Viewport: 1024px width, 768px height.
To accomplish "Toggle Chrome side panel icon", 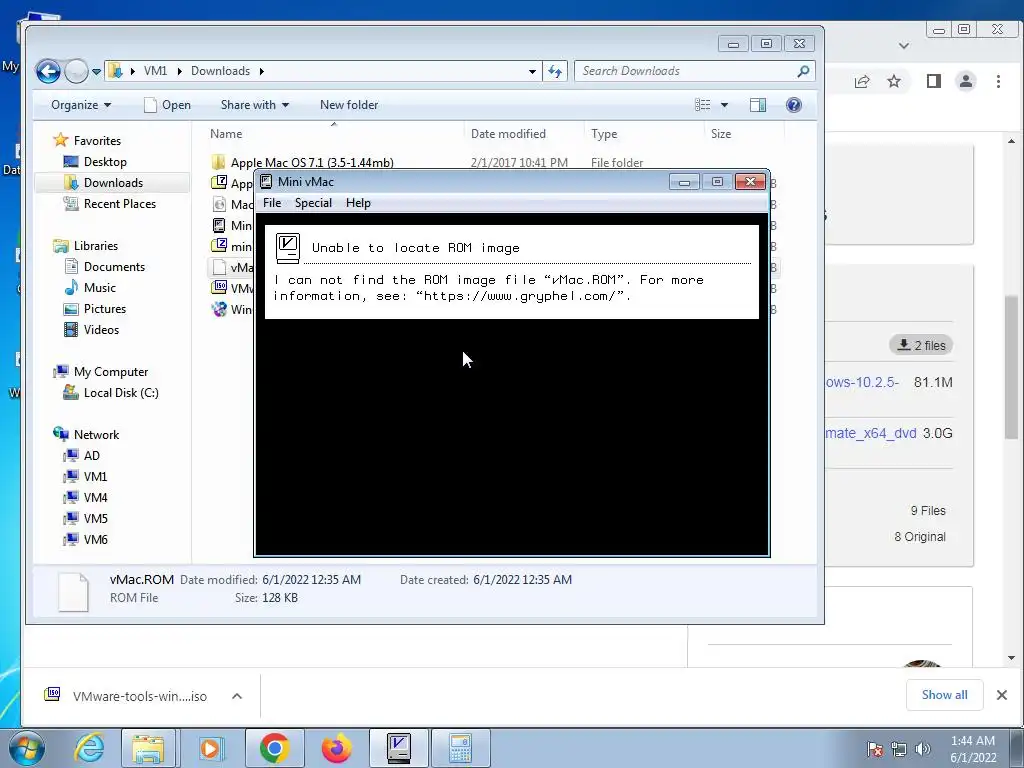I will 934,81.
